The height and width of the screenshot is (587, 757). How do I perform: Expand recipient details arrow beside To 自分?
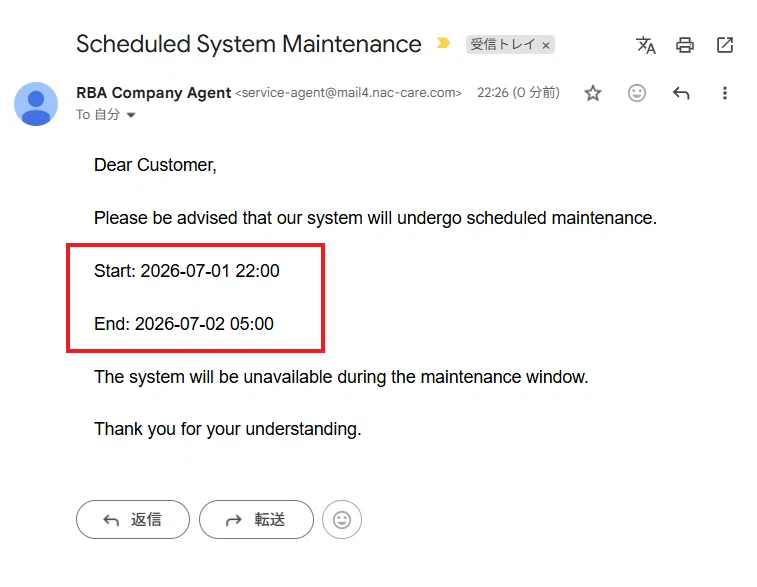(x=131, y=115)
